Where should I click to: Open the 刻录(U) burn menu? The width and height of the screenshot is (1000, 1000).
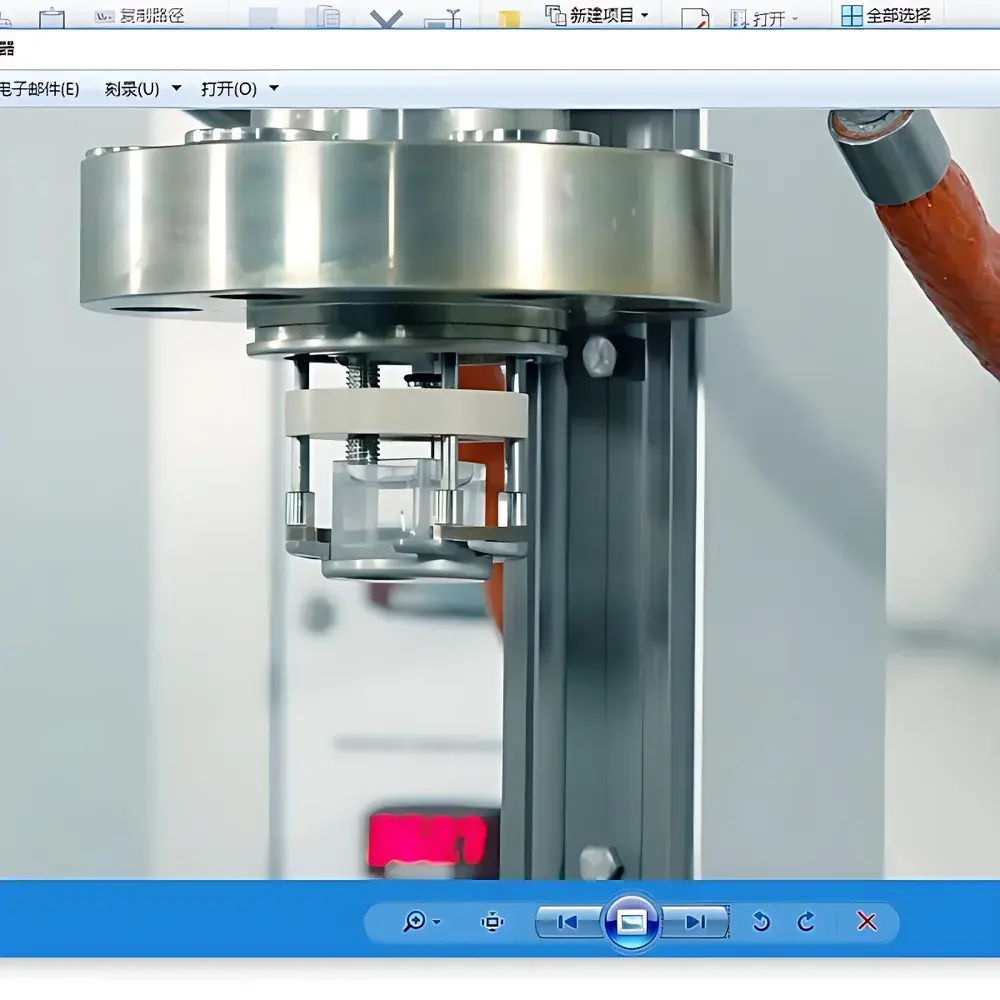pos(132,89)
